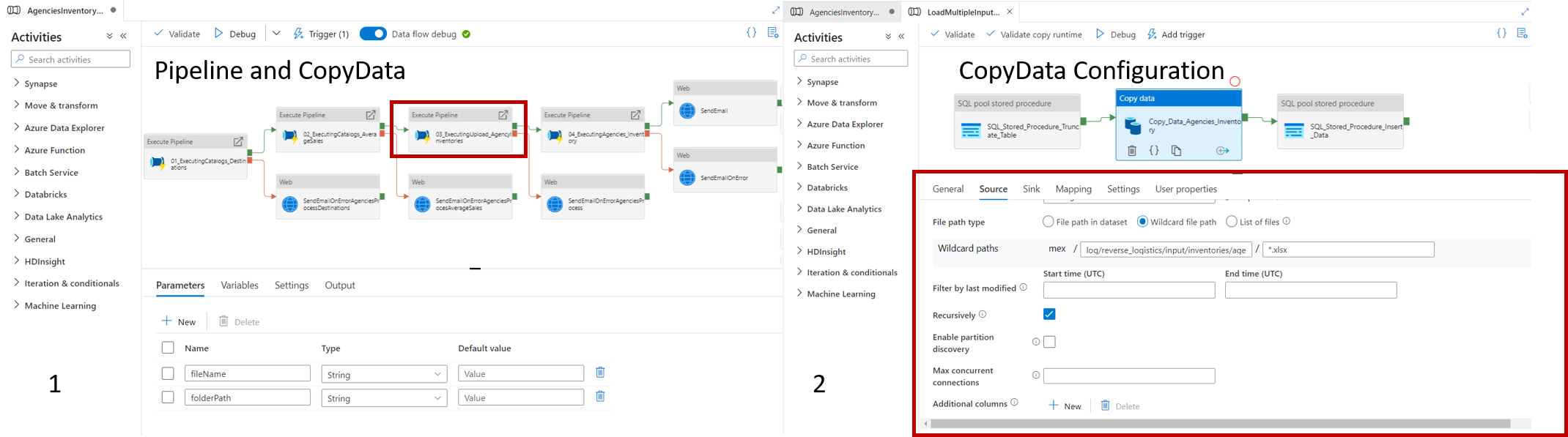Viewport: 1568px width, 437px height.
Task: Open the User properties tab
Action: pos(1186,189)
